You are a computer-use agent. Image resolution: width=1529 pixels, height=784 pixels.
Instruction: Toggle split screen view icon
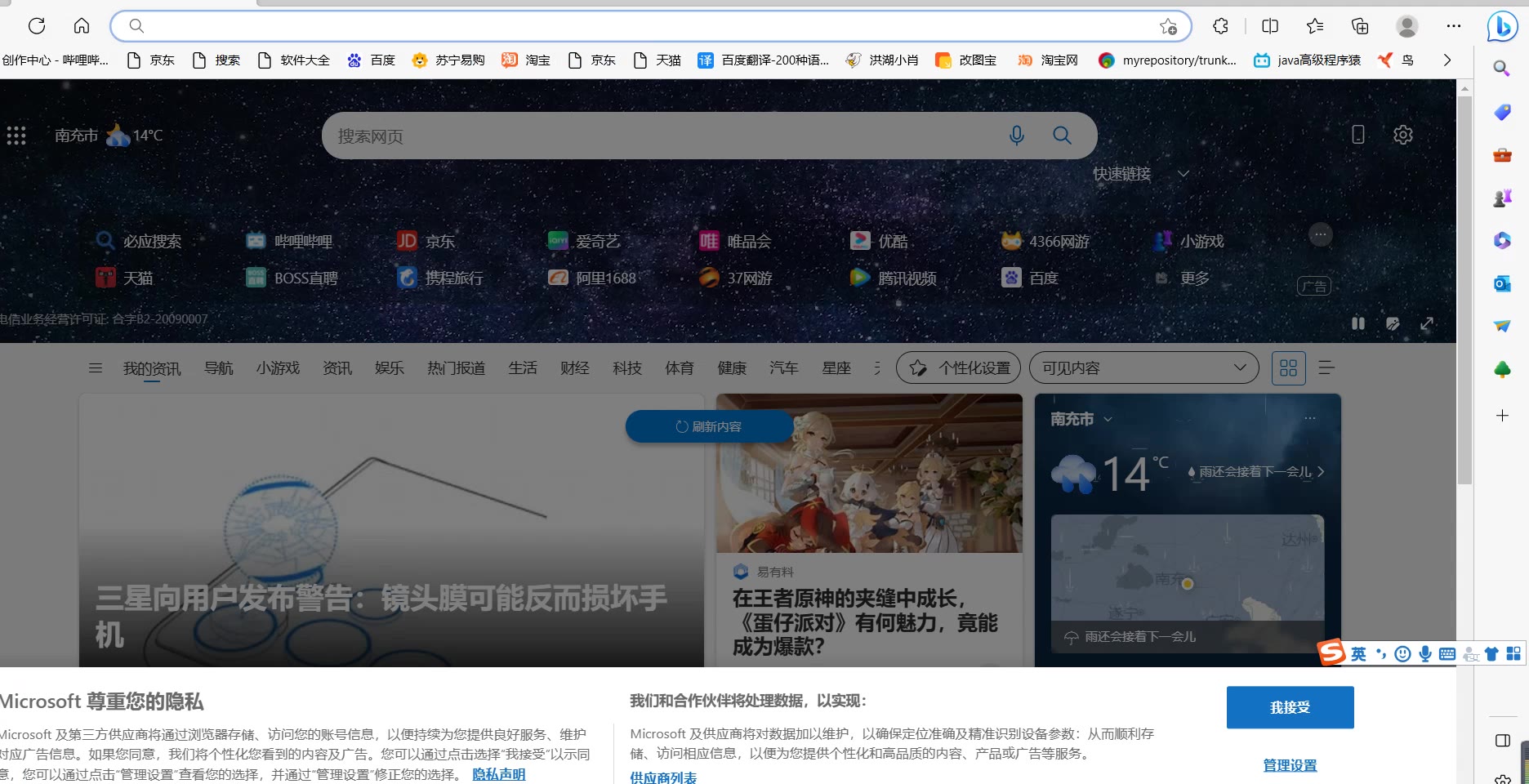point(1270,26)
